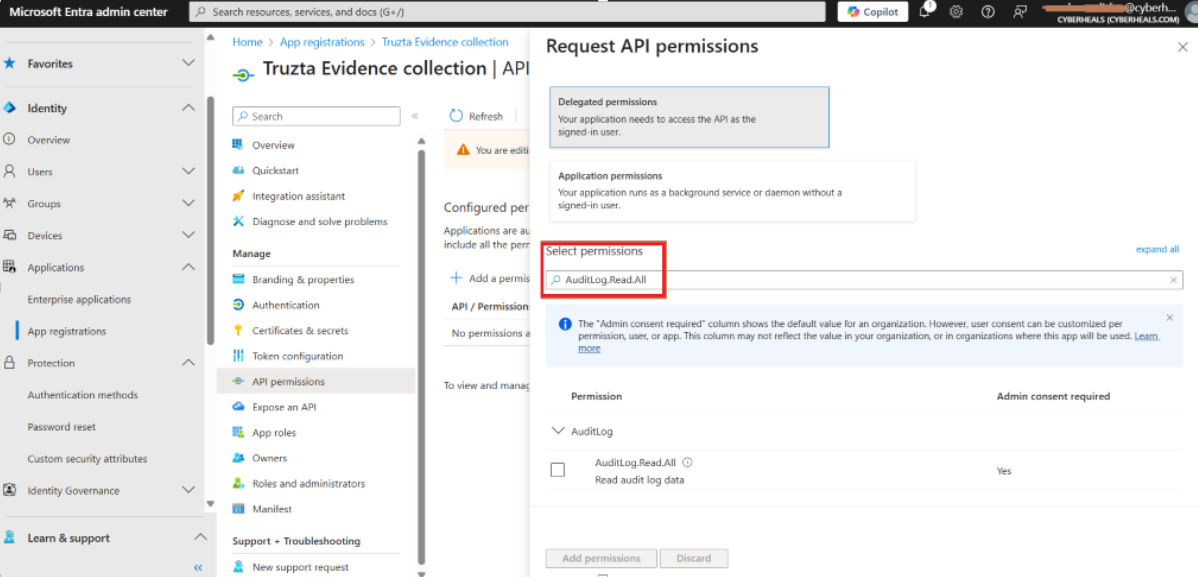The height and width of the screenshot is (577, 1198).
Task: Collapse the Learn & support chevron
Action: [x=199, y=537]
